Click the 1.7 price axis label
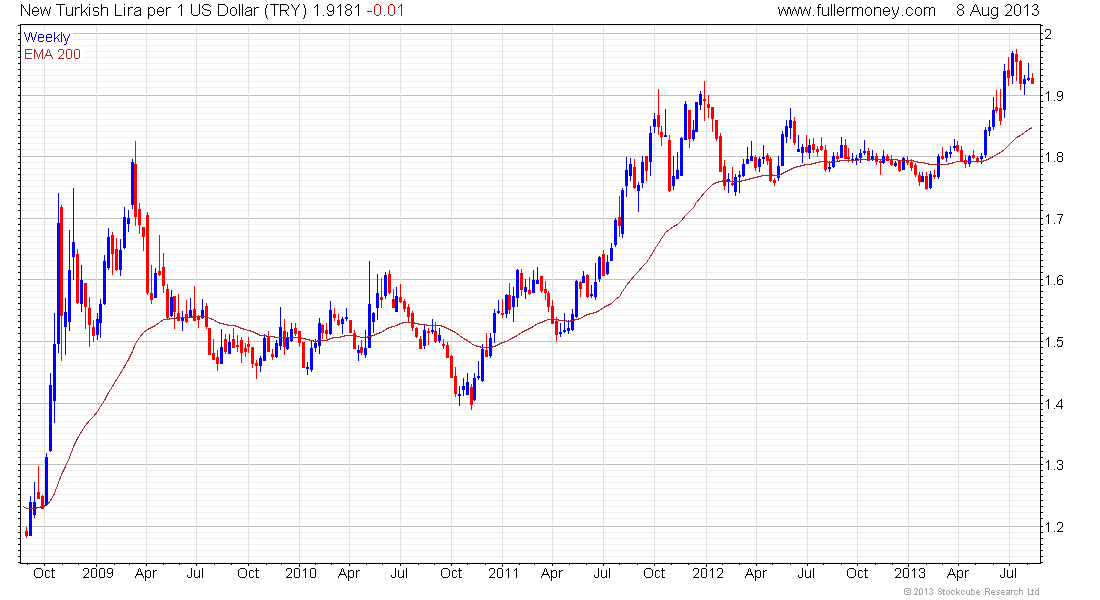 click(x=1053, y=219)
